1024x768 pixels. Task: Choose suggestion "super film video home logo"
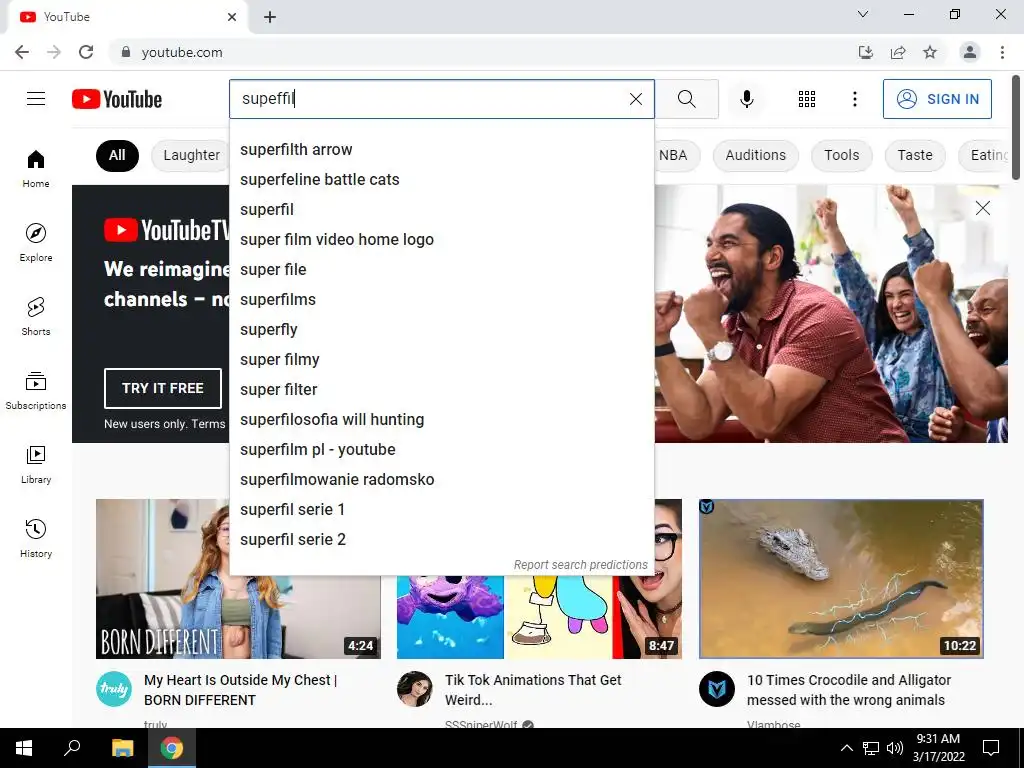[x=441, y=240]
